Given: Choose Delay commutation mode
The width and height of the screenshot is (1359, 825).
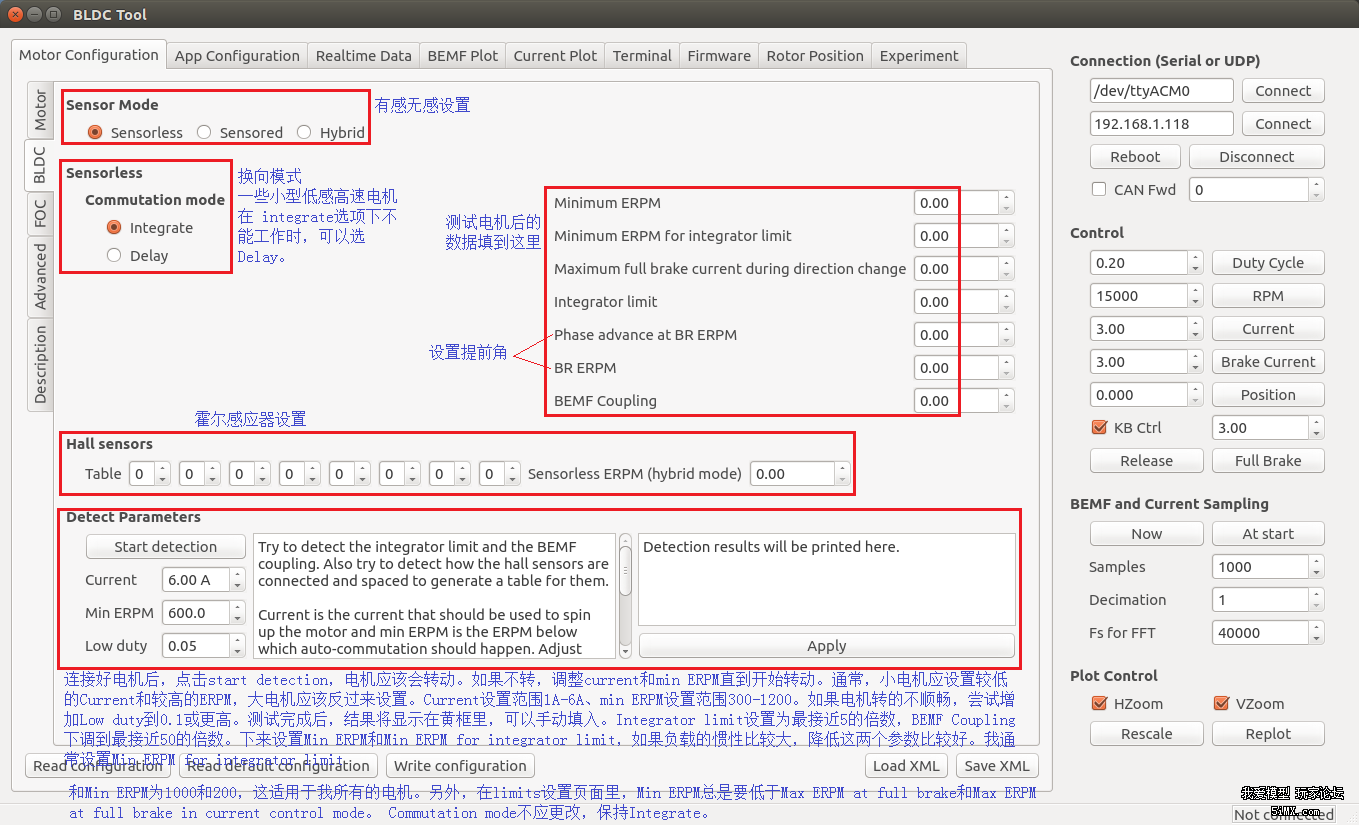Looking at the screenshot, I should [114, 255].
